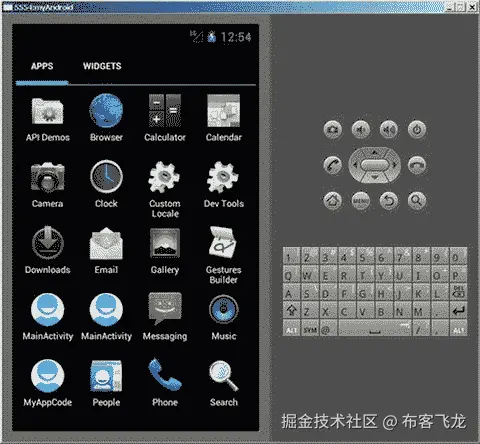Image resolution: width=480 pixels, height=444 pixels.
Task: Click the red end call button
Action: (417, 165)
